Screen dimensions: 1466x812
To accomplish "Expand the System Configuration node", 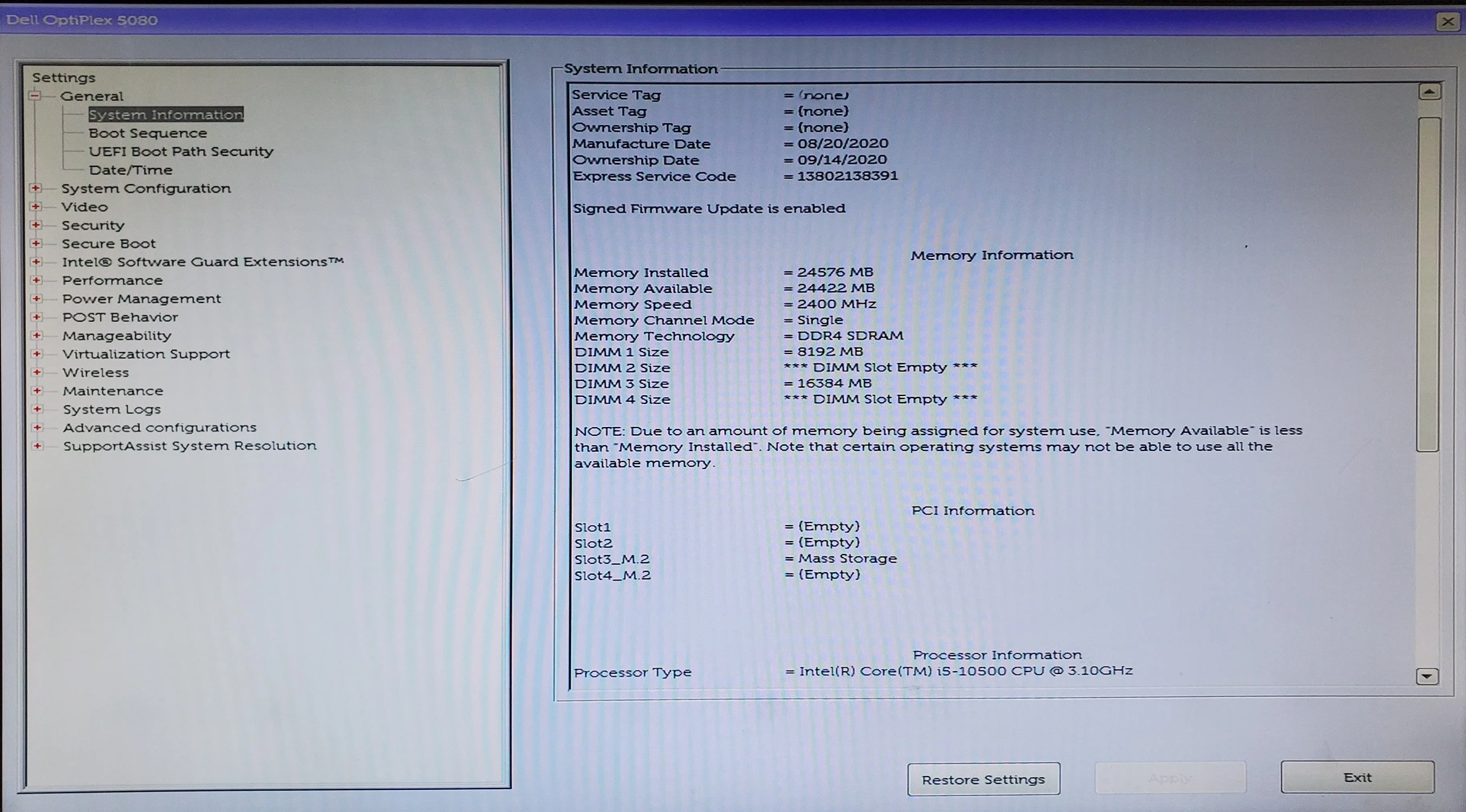I will click(35, 188).
